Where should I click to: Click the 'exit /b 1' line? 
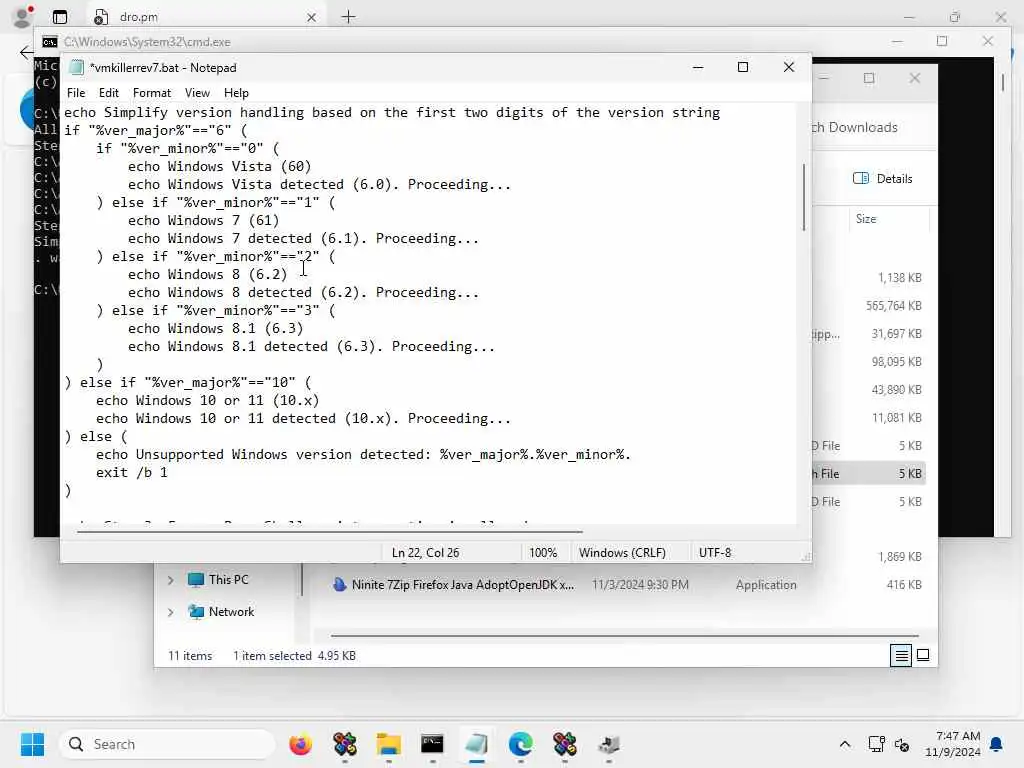[x=132, y=472]
